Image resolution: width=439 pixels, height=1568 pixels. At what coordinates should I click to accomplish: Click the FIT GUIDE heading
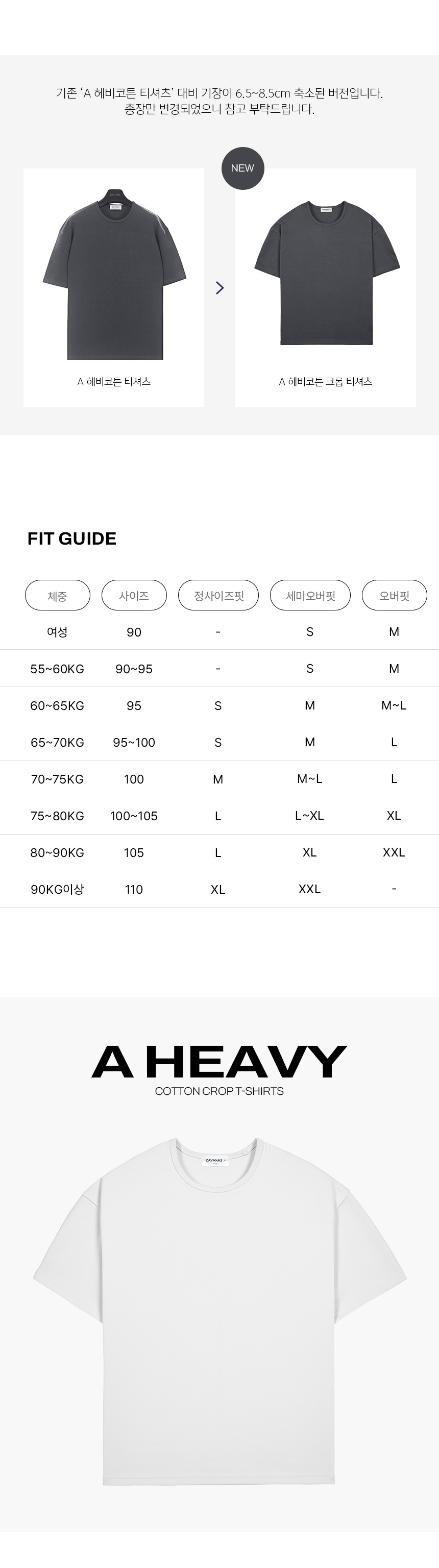(x=72, y=538)
